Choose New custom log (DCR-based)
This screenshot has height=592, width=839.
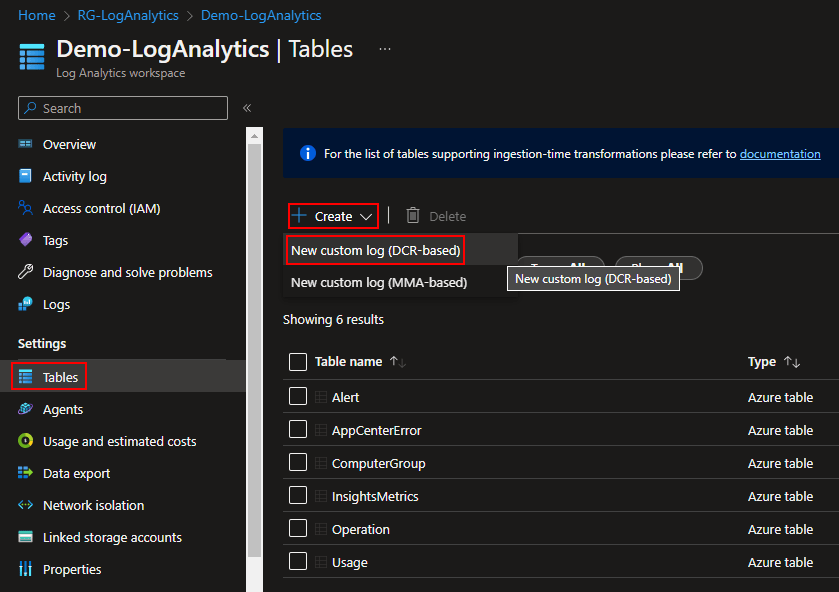(x=376, y=250)
